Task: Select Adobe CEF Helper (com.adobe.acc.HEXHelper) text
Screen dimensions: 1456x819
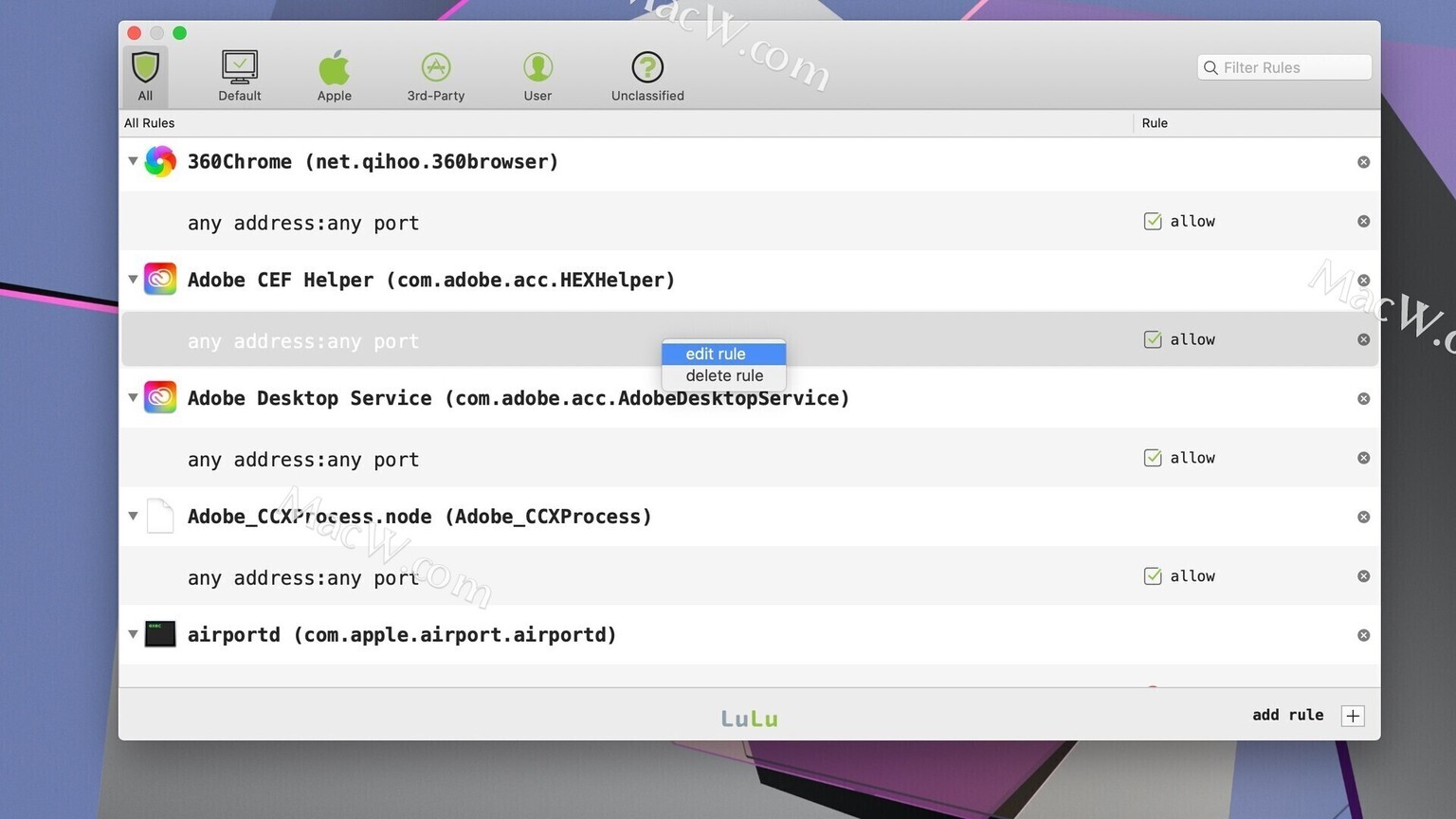Action: [431, 280]
